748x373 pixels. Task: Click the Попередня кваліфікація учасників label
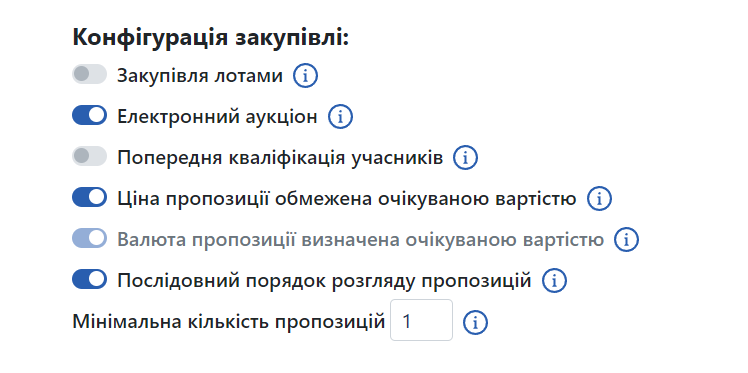[280, 158]
